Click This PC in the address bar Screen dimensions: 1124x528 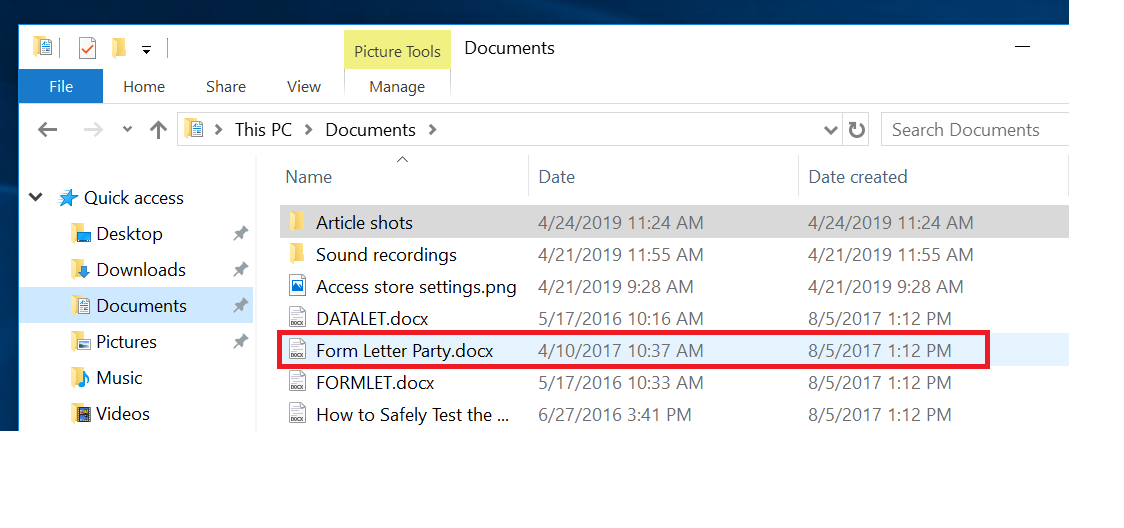point(263,130)
